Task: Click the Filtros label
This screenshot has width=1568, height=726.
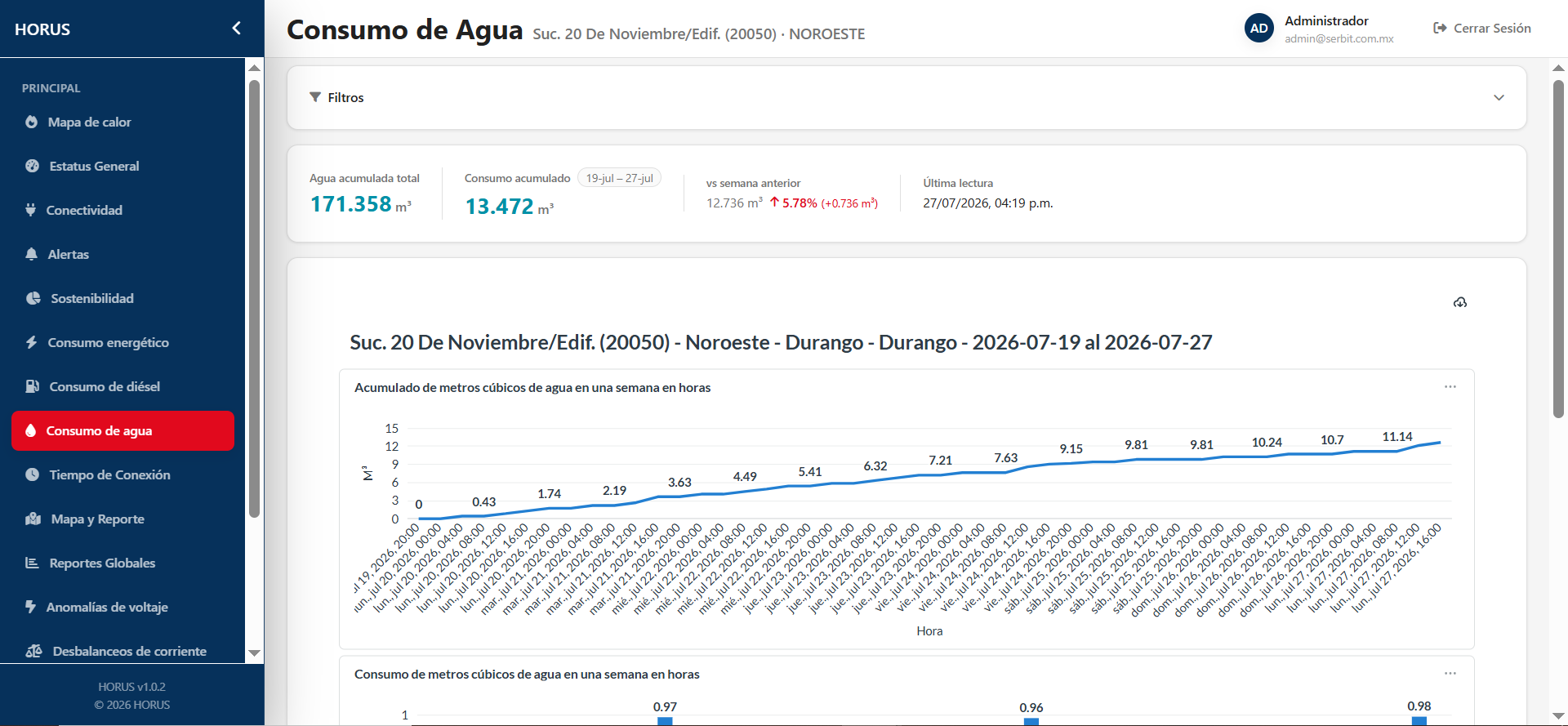Action: [x=345, y=97]
